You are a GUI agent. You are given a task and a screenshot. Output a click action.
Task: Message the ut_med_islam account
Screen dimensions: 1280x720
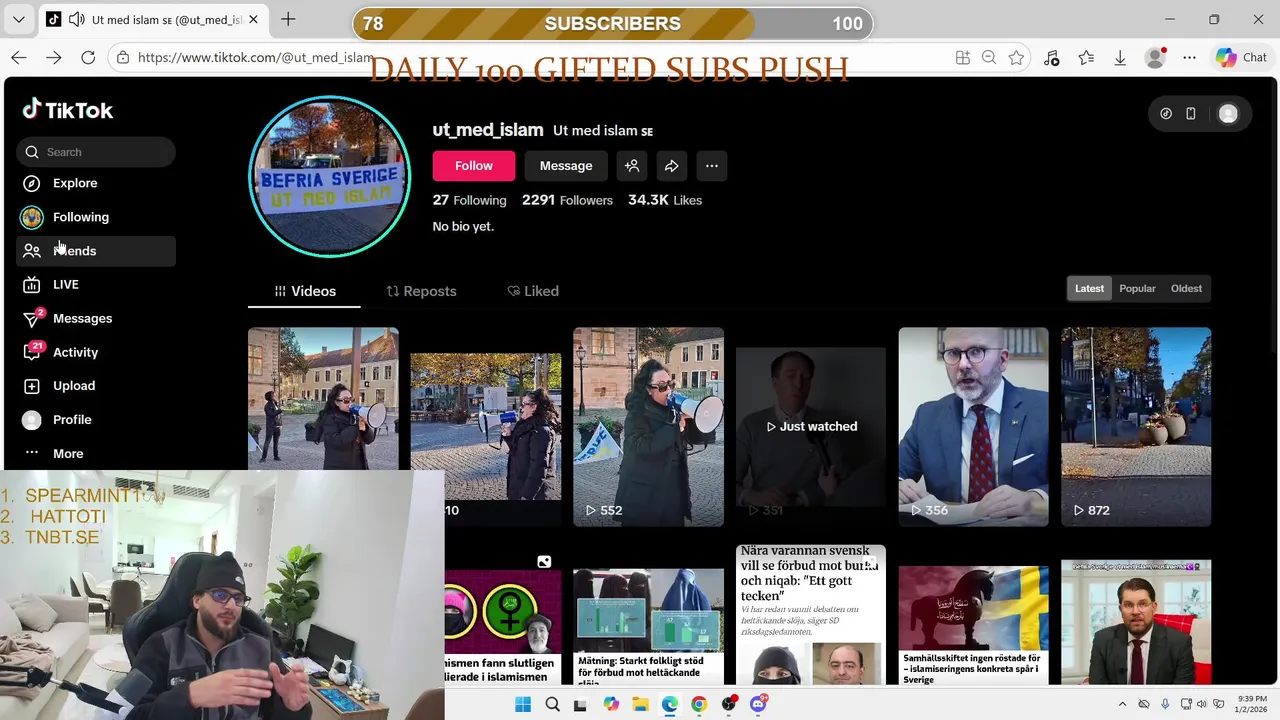(566, 166)
